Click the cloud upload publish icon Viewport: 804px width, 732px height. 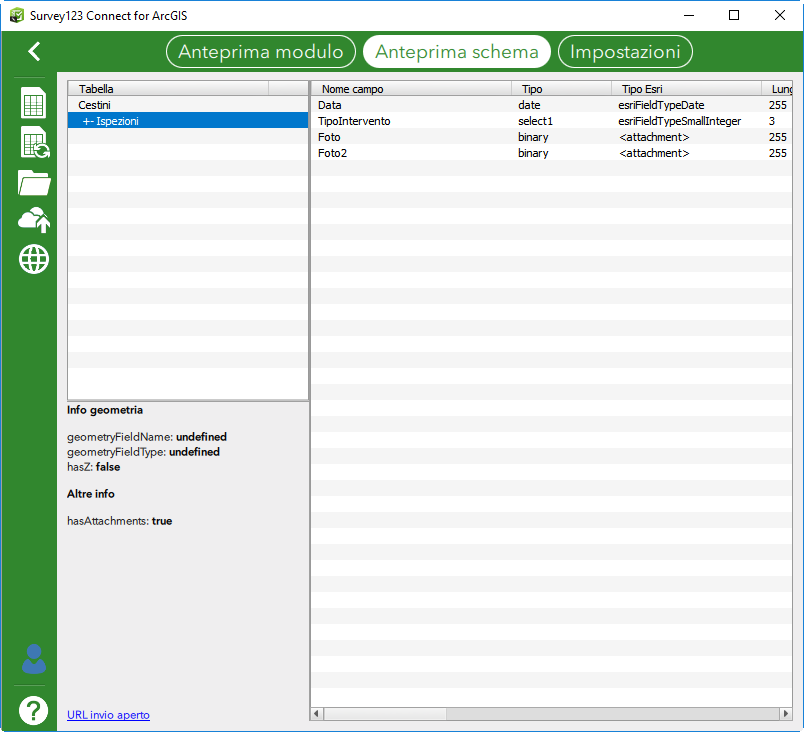(x=34, y=220)
